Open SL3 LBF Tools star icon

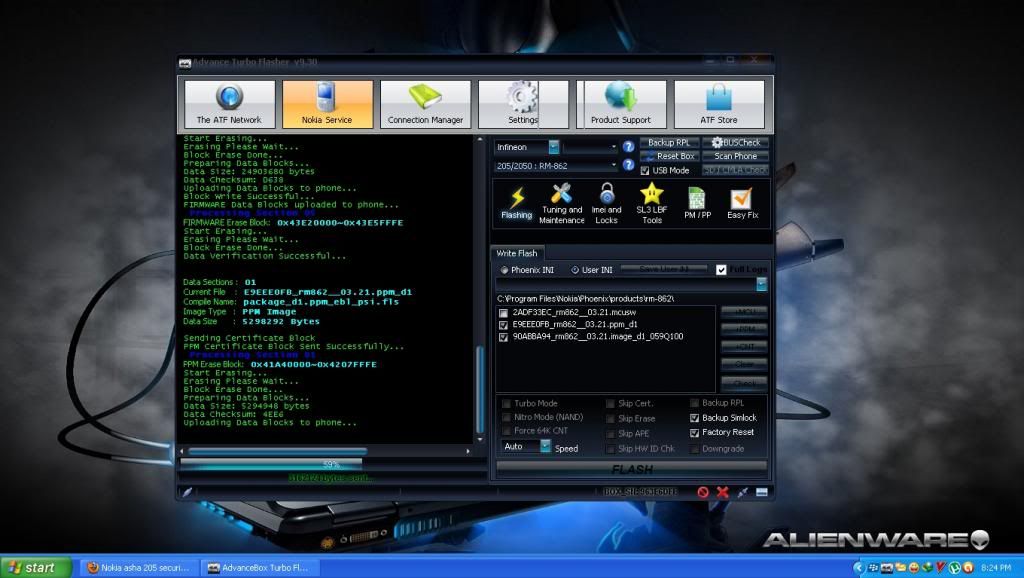652,201
